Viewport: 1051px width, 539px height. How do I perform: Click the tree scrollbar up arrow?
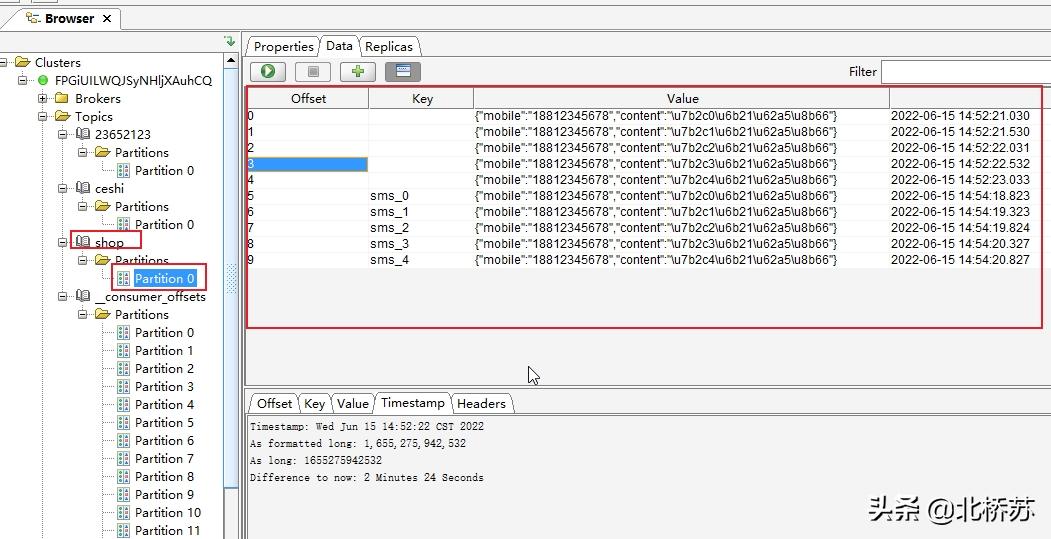pos(231,60)
